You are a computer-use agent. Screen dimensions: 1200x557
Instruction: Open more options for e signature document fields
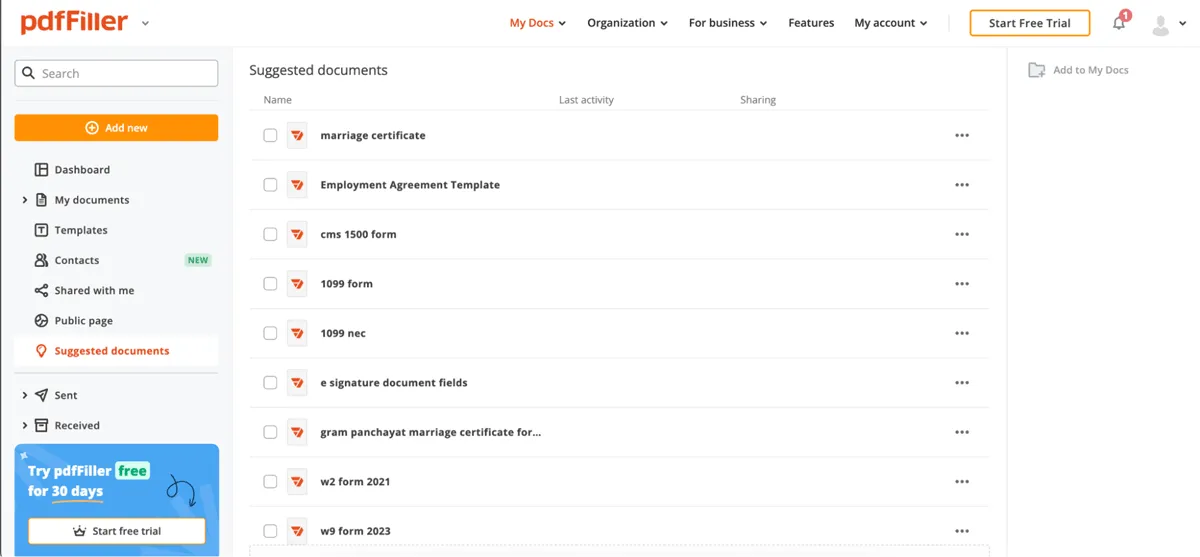click(962, 383)
